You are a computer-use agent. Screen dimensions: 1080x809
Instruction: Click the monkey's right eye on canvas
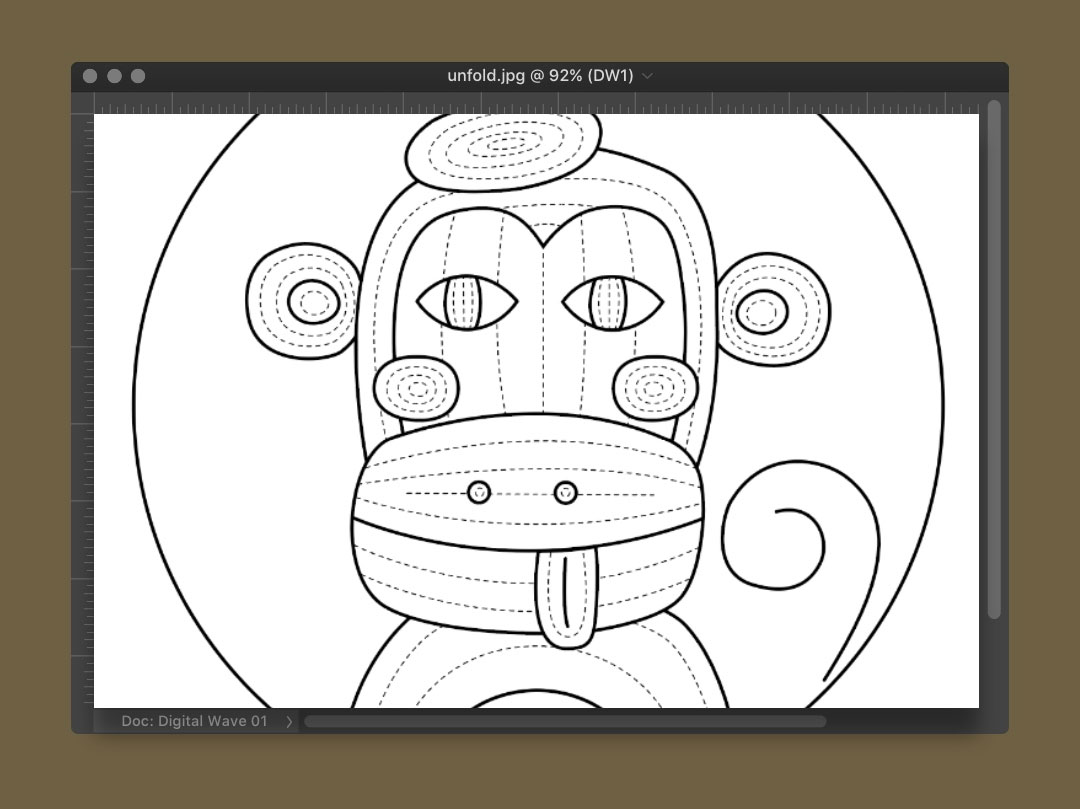pyautogui.click(x=612, y=302)
